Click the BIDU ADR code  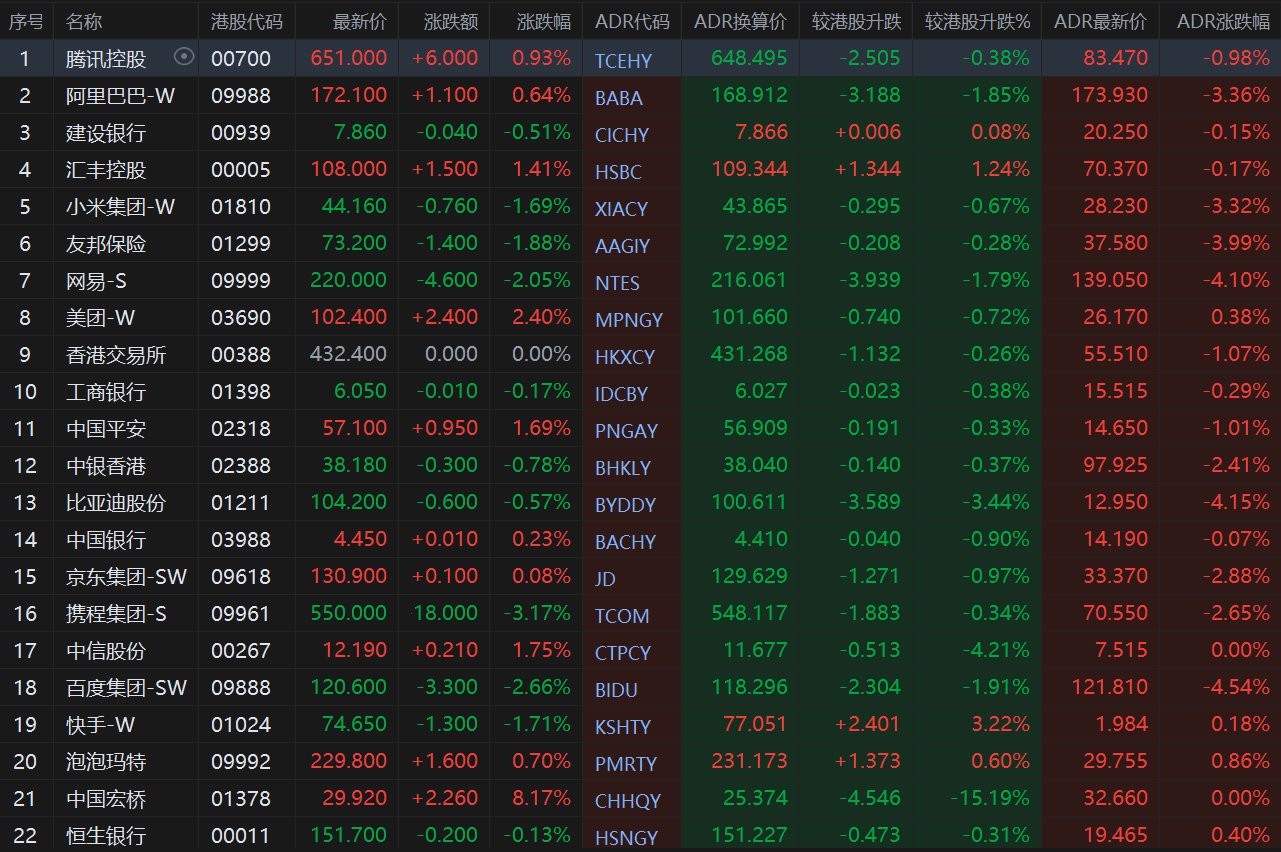616,690
